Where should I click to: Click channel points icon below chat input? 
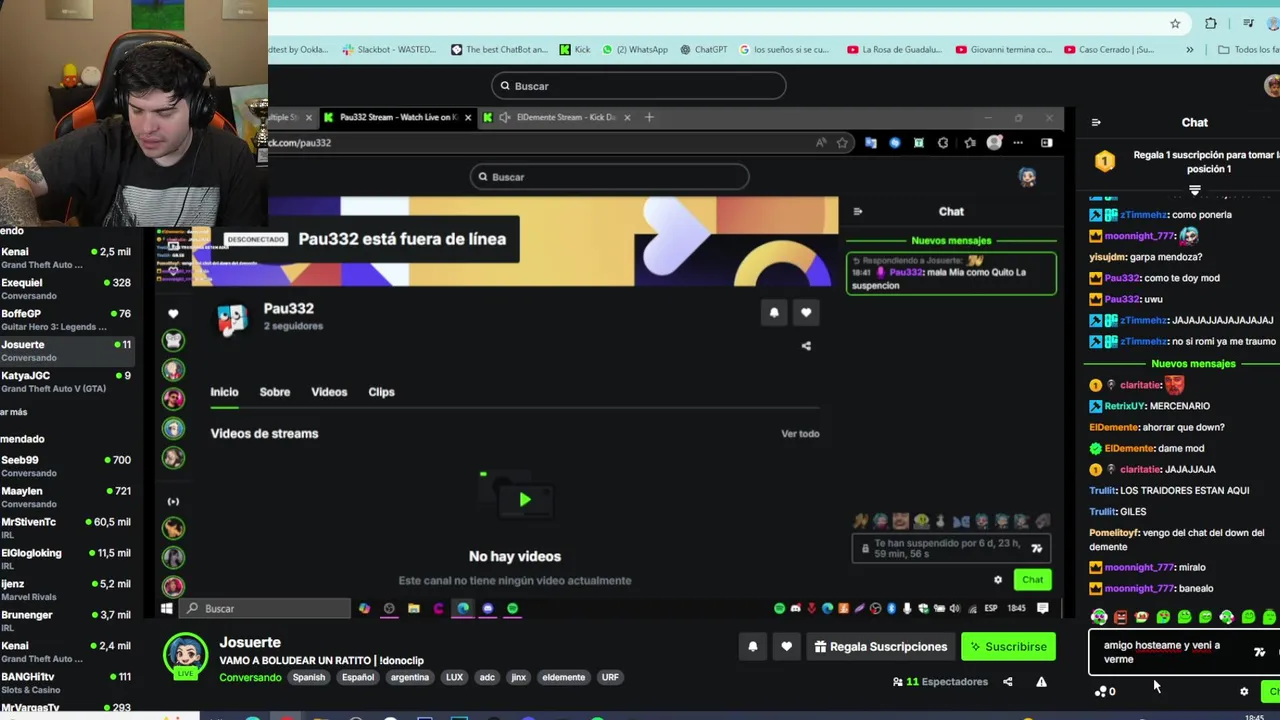coord(1101,691)
